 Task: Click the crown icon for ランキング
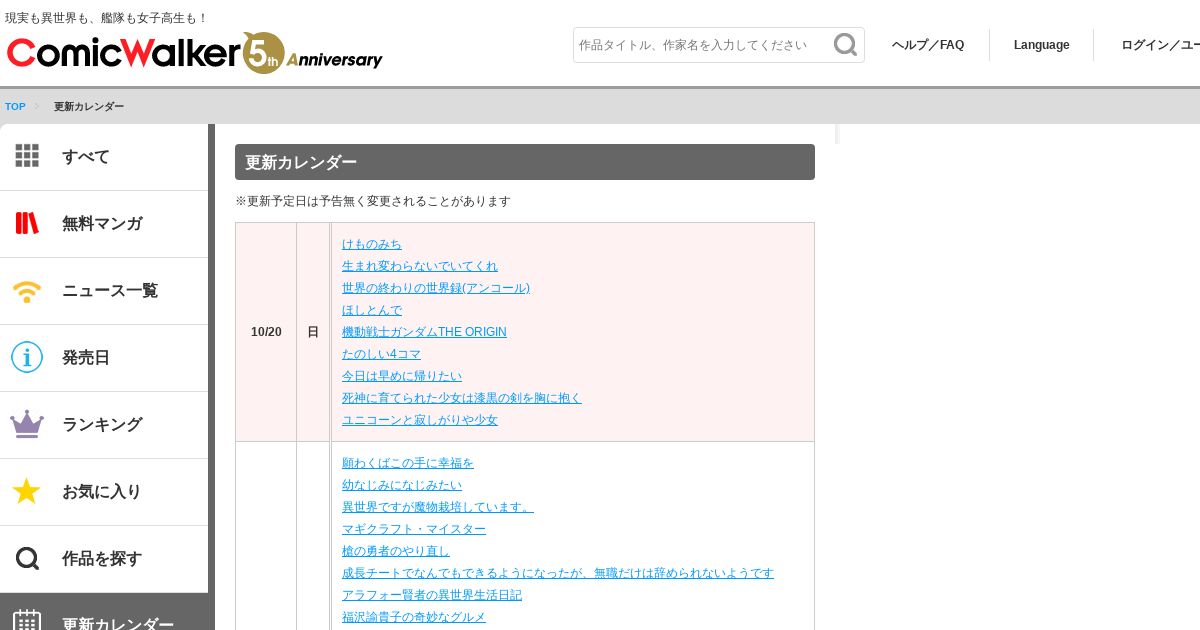(x=27, y=424)
